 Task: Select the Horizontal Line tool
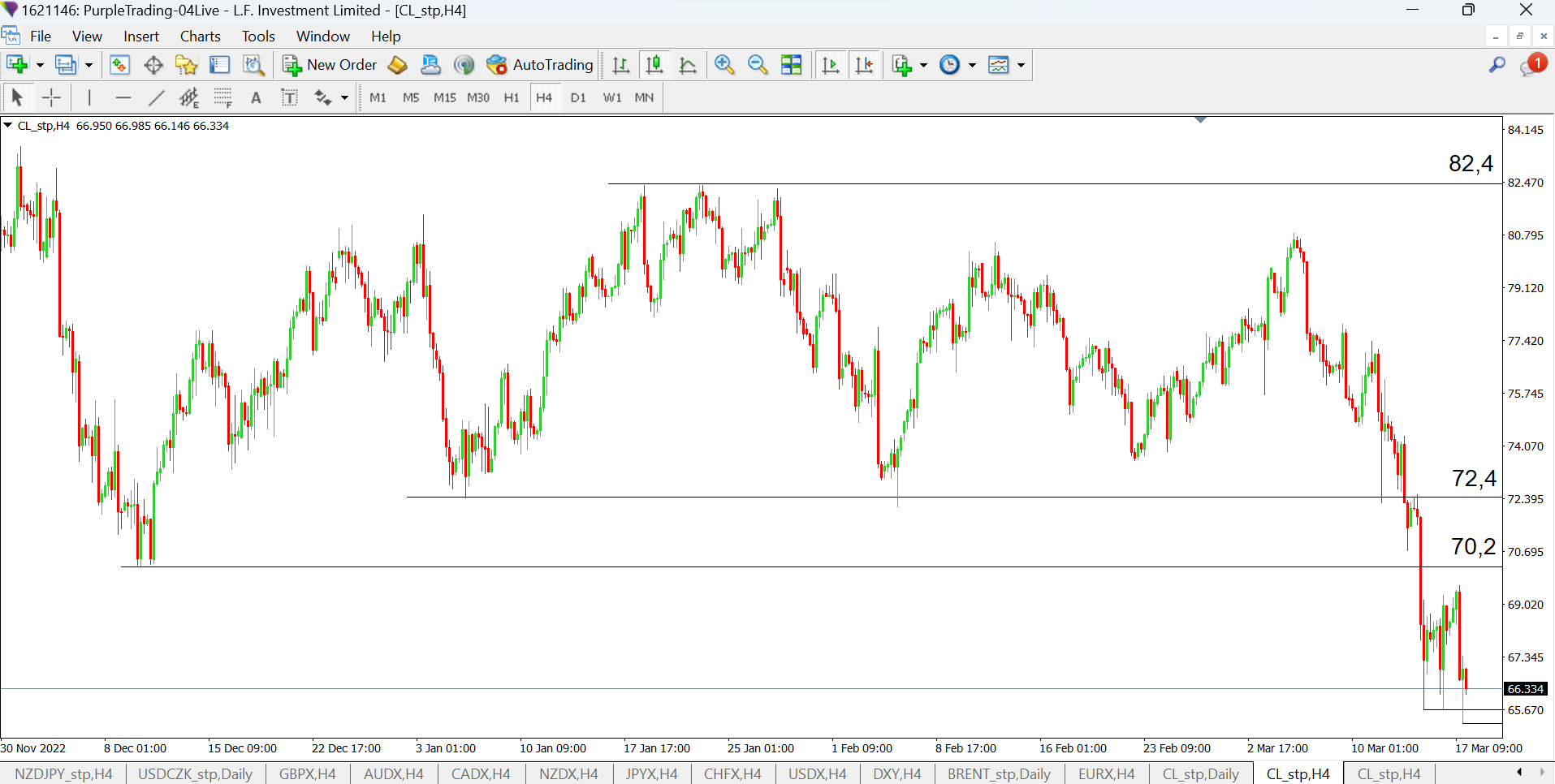[123, 98]
